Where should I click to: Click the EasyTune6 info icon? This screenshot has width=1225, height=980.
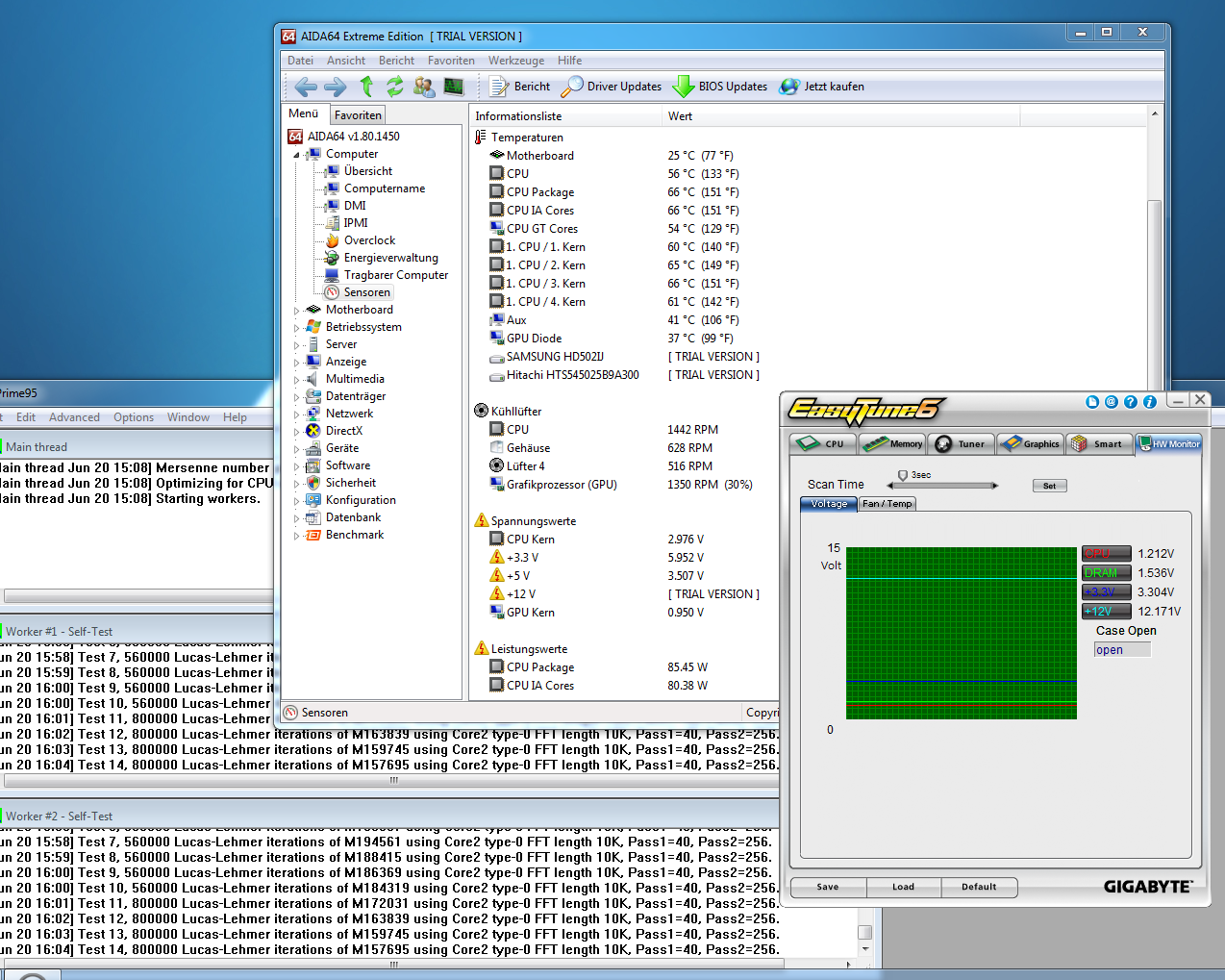point(1150,402)
